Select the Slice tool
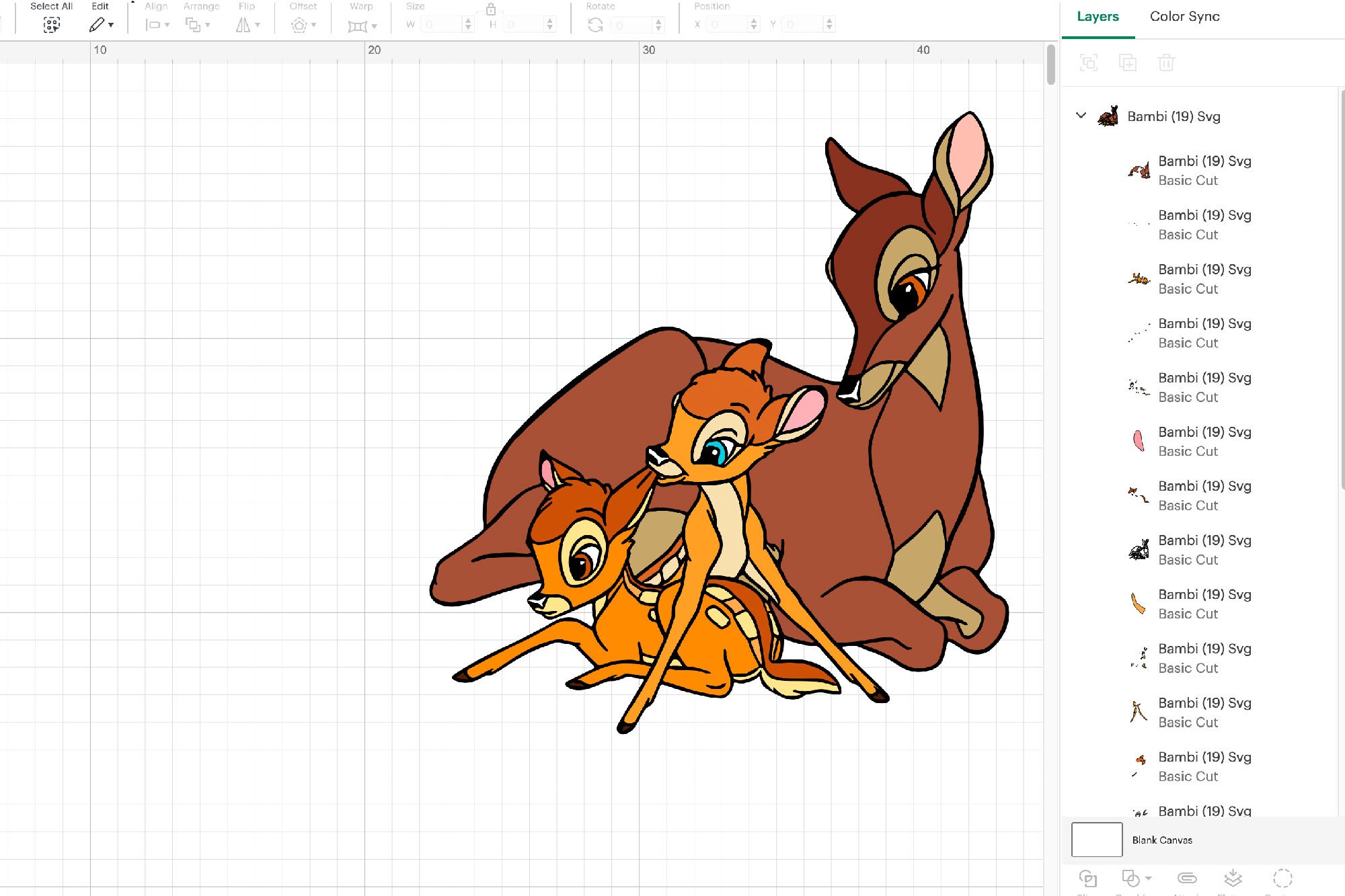The height and width of the screenshot is (896, 1345). (x=1089, y=878)
